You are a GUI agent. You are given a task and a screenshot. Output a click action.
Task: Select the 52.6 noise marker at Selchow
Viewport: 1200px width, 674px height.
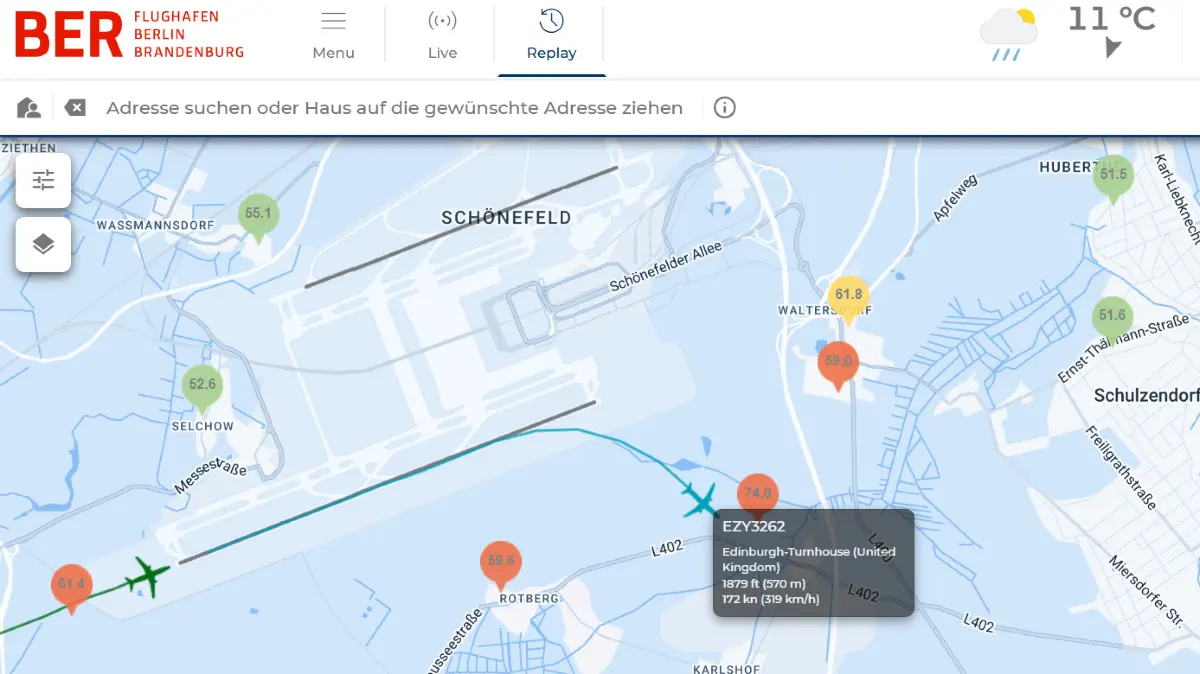(x=202, y=388)
